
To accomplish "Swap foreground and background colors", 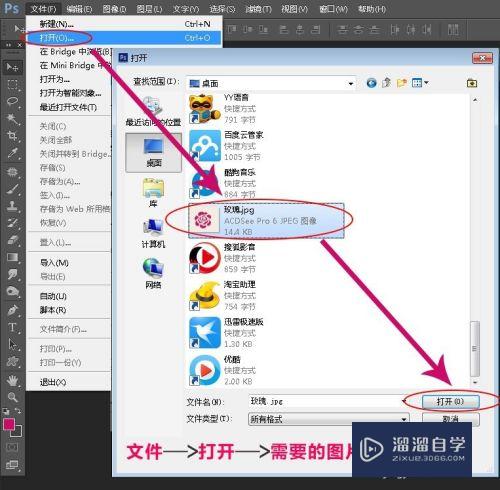I will point(18,411).
